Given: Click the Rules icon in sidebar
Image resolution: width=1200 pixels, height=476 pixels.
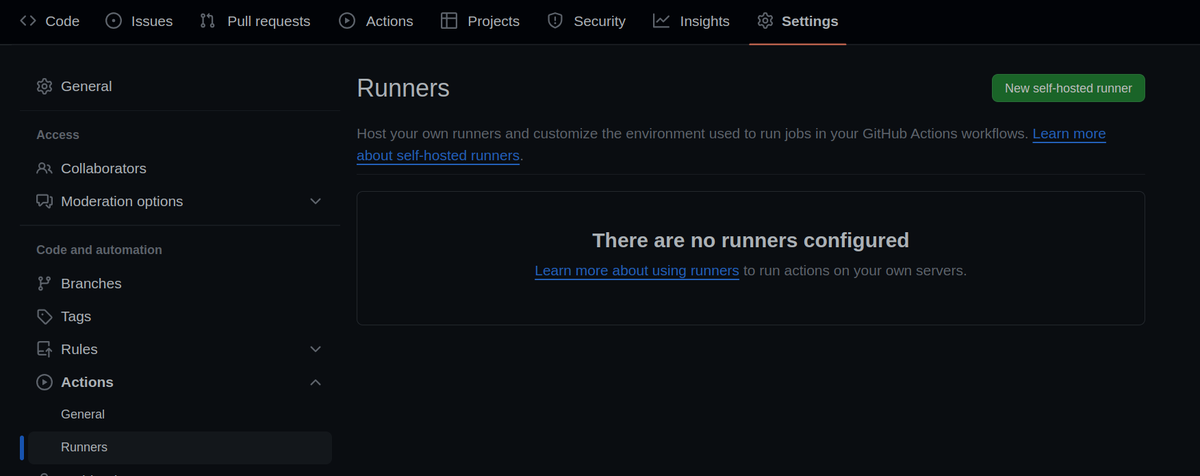Looking at the screenshot, I should coord(44,349).
